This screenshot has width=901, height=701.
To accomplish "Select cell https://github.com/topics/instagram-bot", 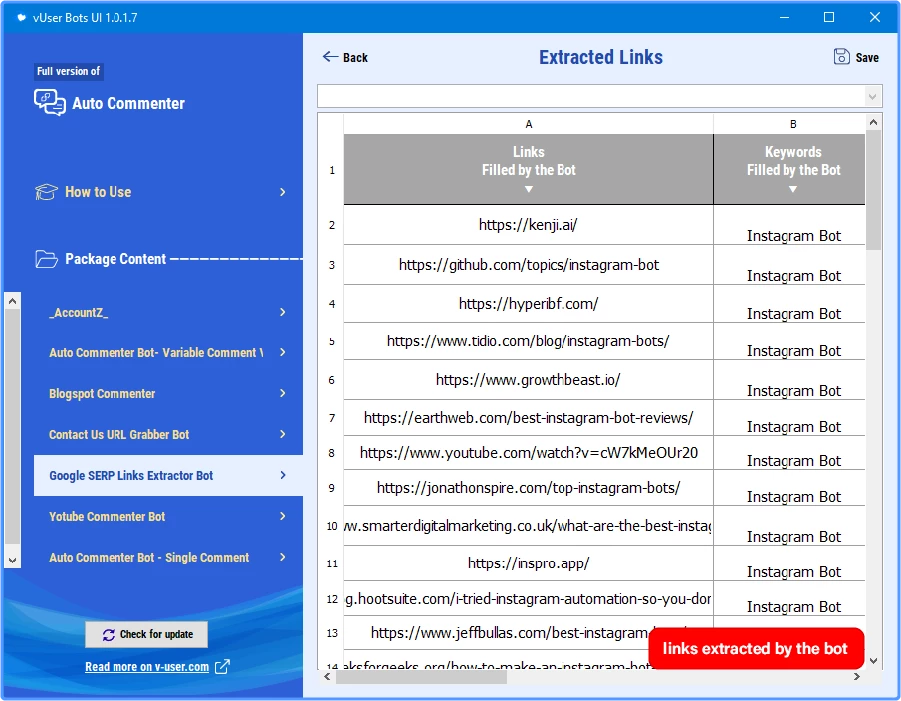I will pyautogui.click(x=529, y=265).
